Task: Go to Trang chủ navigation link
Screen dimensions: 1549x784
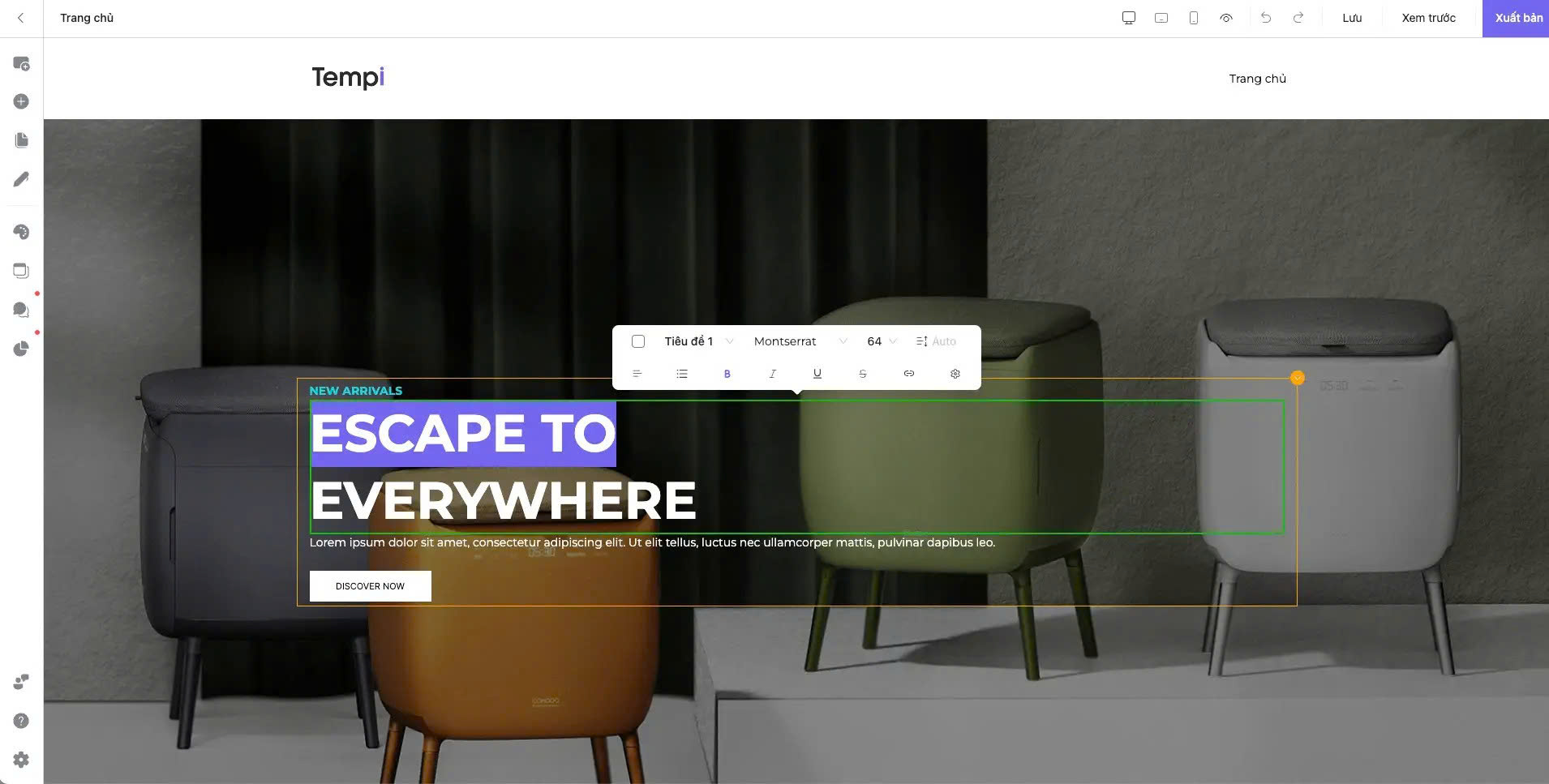Action: click(x=1257, y=79)
